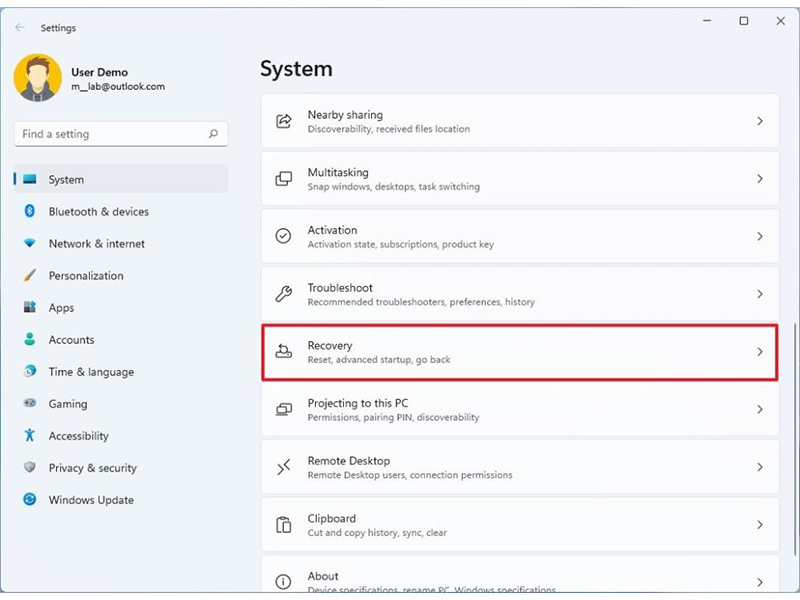This screenshot has height=600, width=800.
Task: Open the Activation settings row
Action: coord(519,237)
